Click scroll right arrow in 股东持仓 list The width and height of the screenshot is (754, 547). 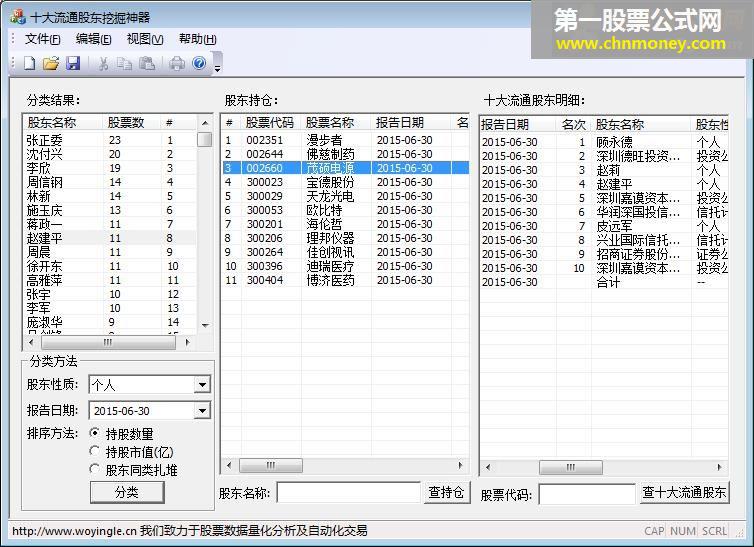[x=460, y=465]
